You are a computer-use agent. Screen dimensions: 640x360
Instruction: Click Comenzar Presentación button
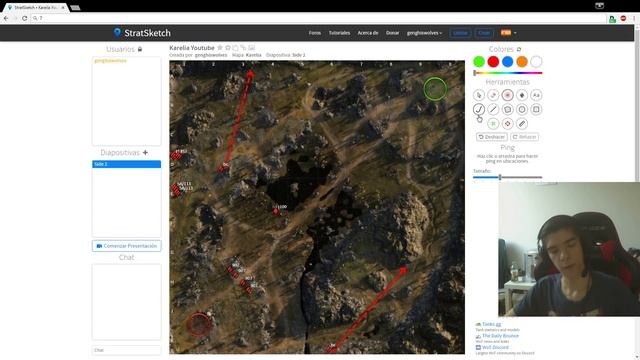127,246
